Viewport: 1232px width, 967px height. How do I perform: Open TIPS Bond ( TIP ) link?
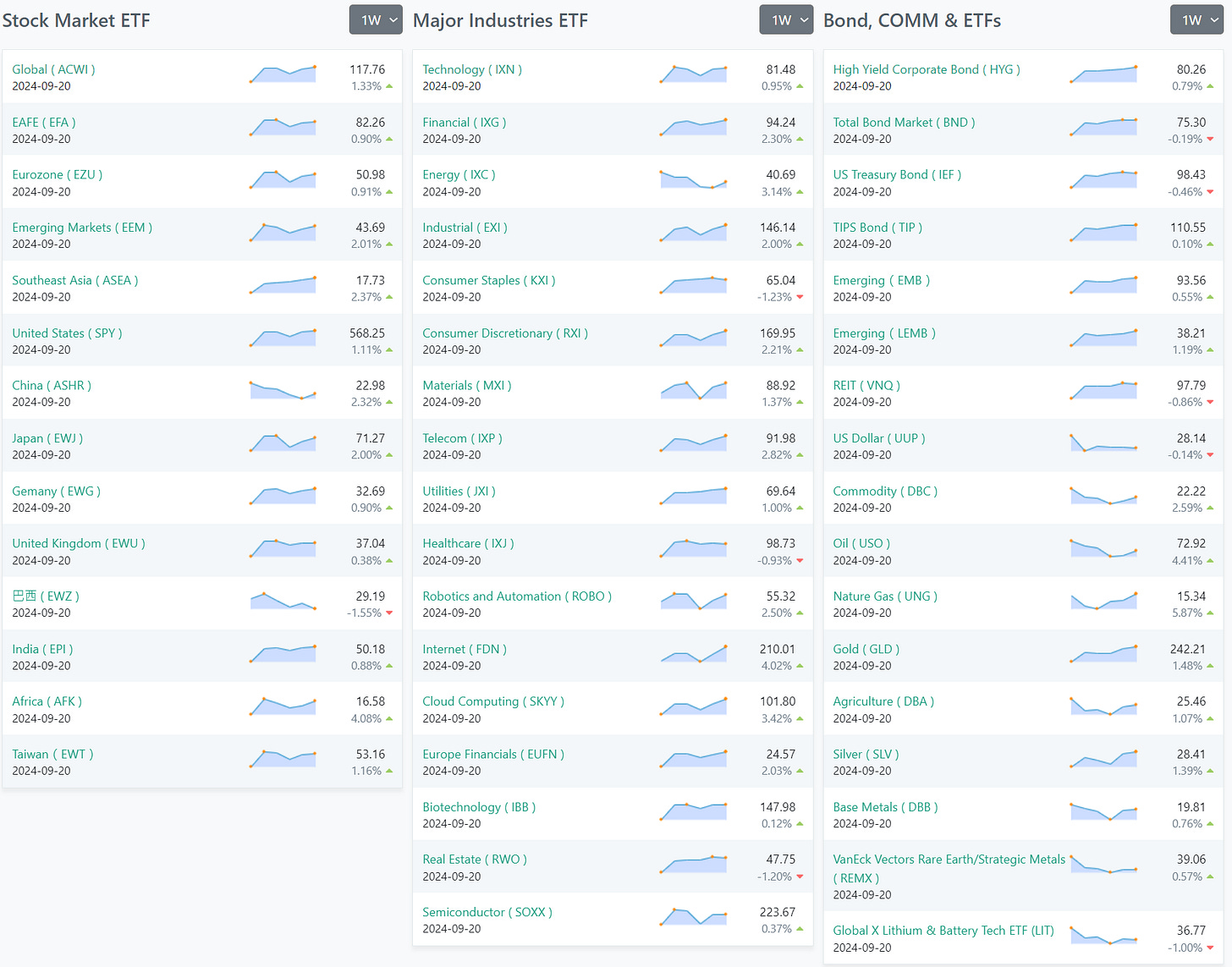click(x=877, y=228)
